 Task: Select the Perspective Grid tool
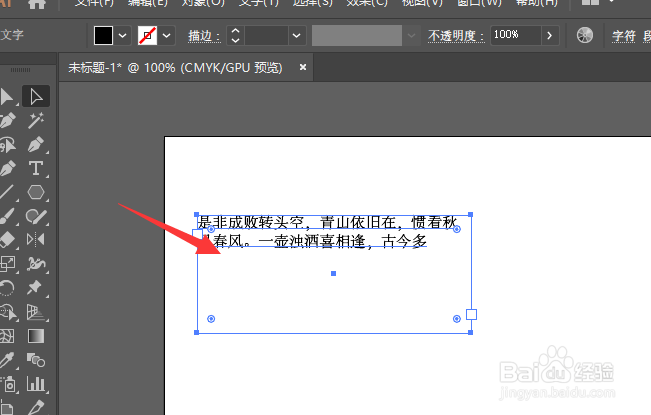(36, 312)
